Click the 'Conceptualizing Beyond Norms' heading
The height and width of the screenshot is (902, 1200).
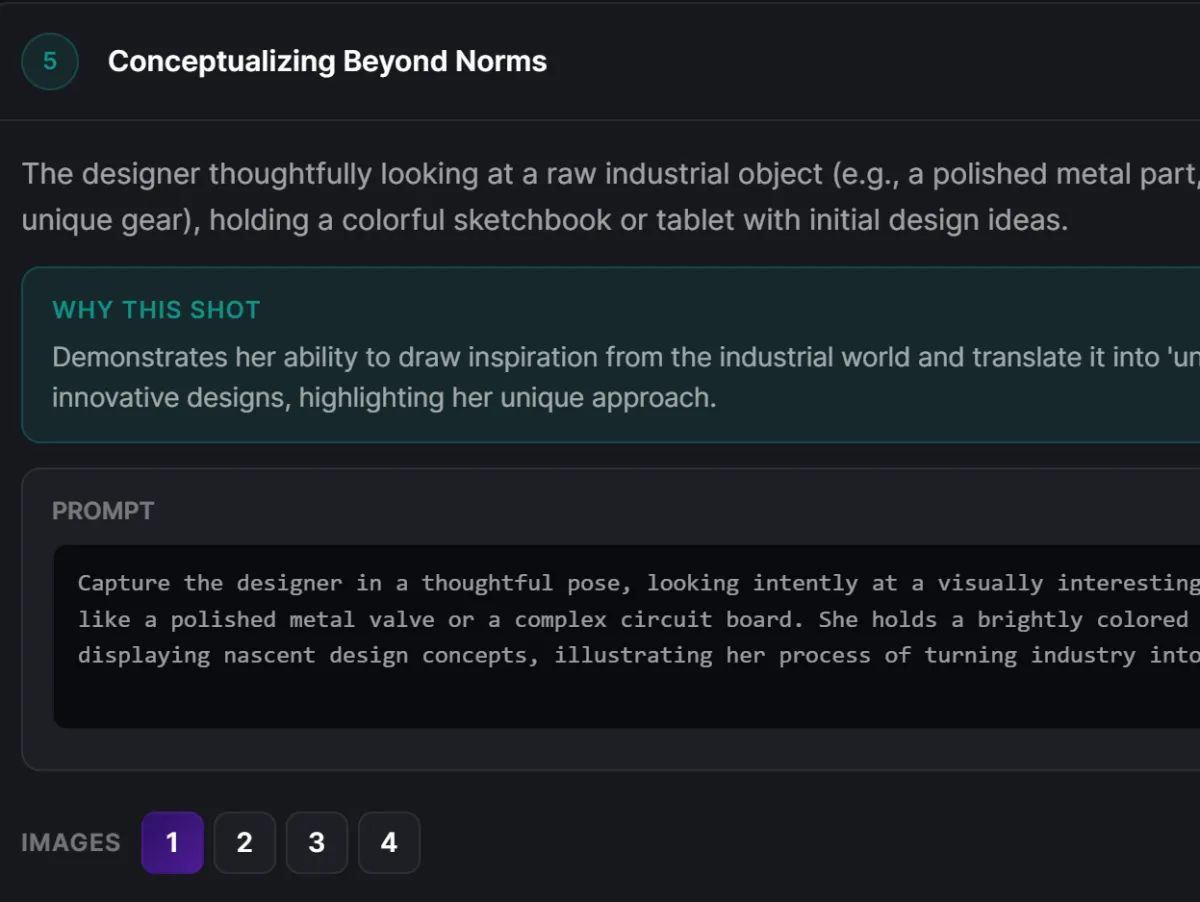tap(327, 62)
